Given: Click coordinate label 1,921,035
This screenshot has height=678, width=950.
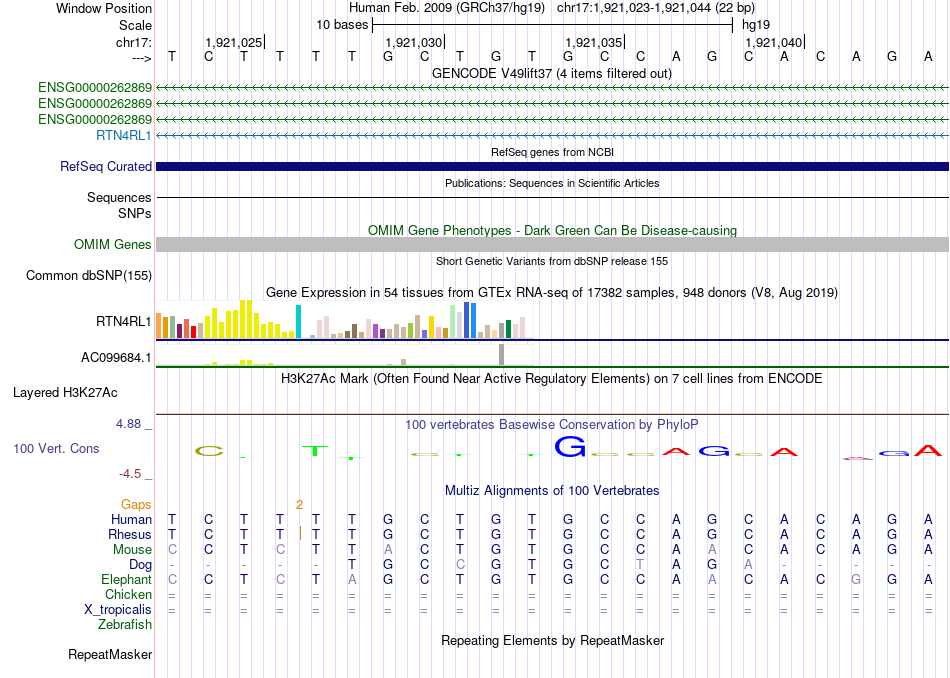Looking at the screenshot, I should click(x=594, y=42).
